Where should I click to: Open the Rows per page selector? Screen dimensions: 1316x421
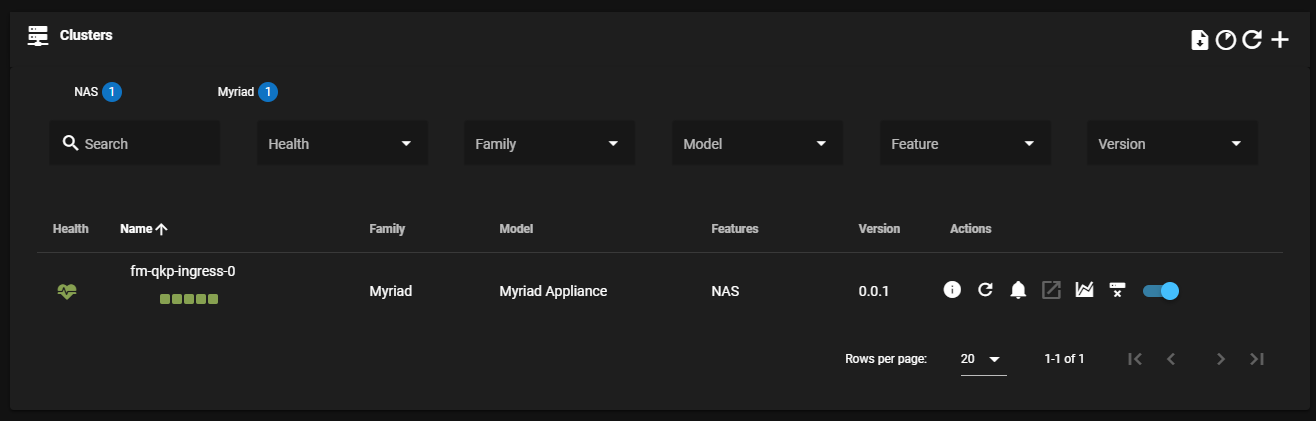[983, 359]
